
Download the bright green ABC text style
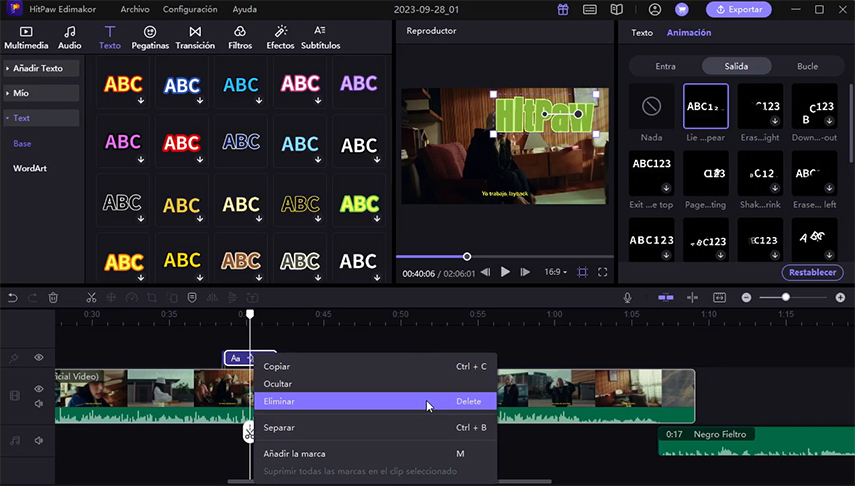pos(377,219)
